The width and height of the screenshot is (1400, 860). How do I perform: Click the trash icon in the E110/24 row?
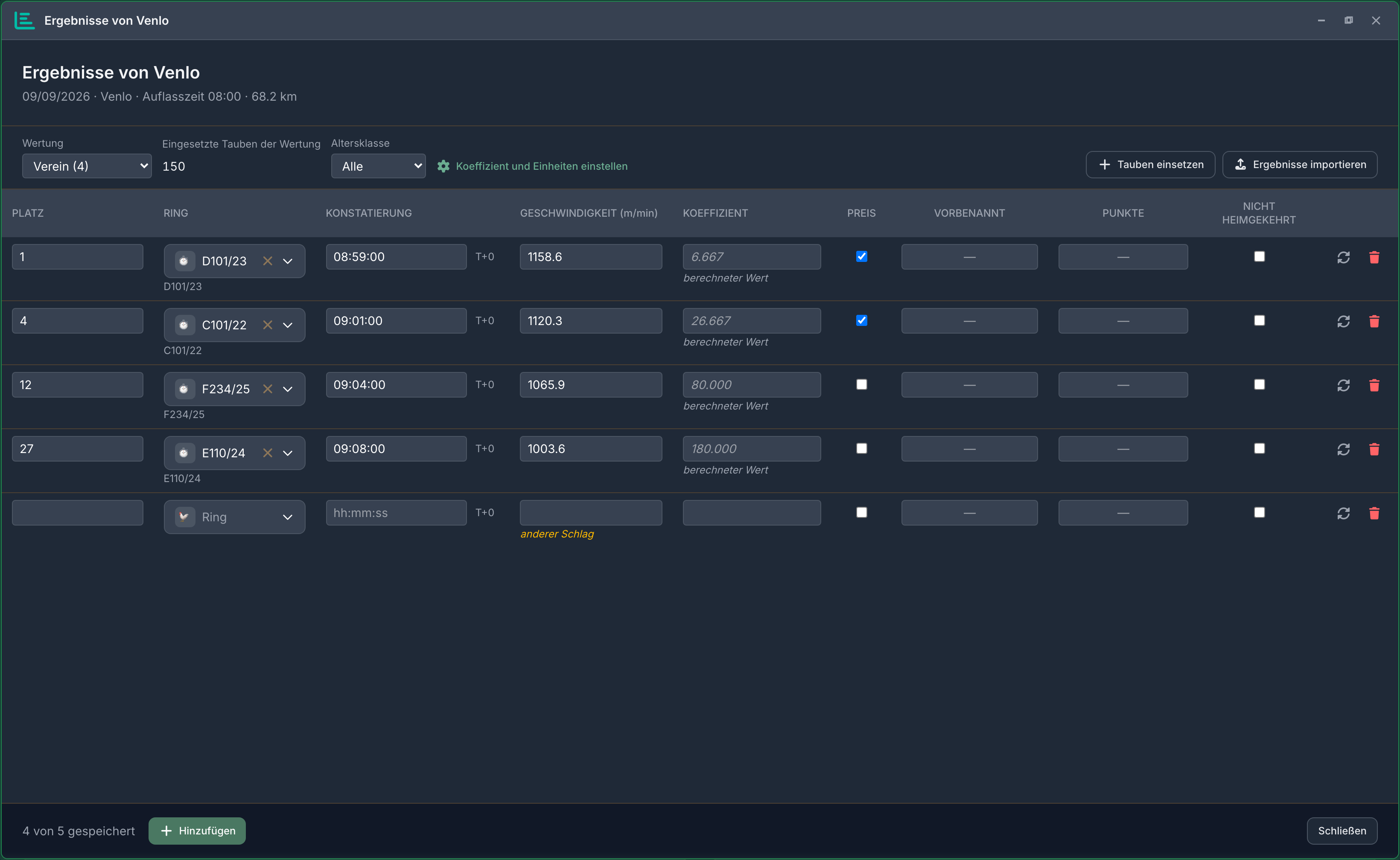point(1374,449)
